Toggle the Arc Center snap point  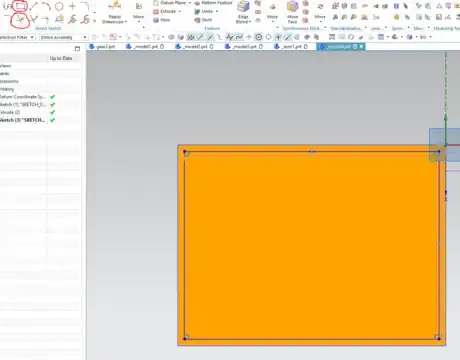pyautogui.click(x=259, y=37)
